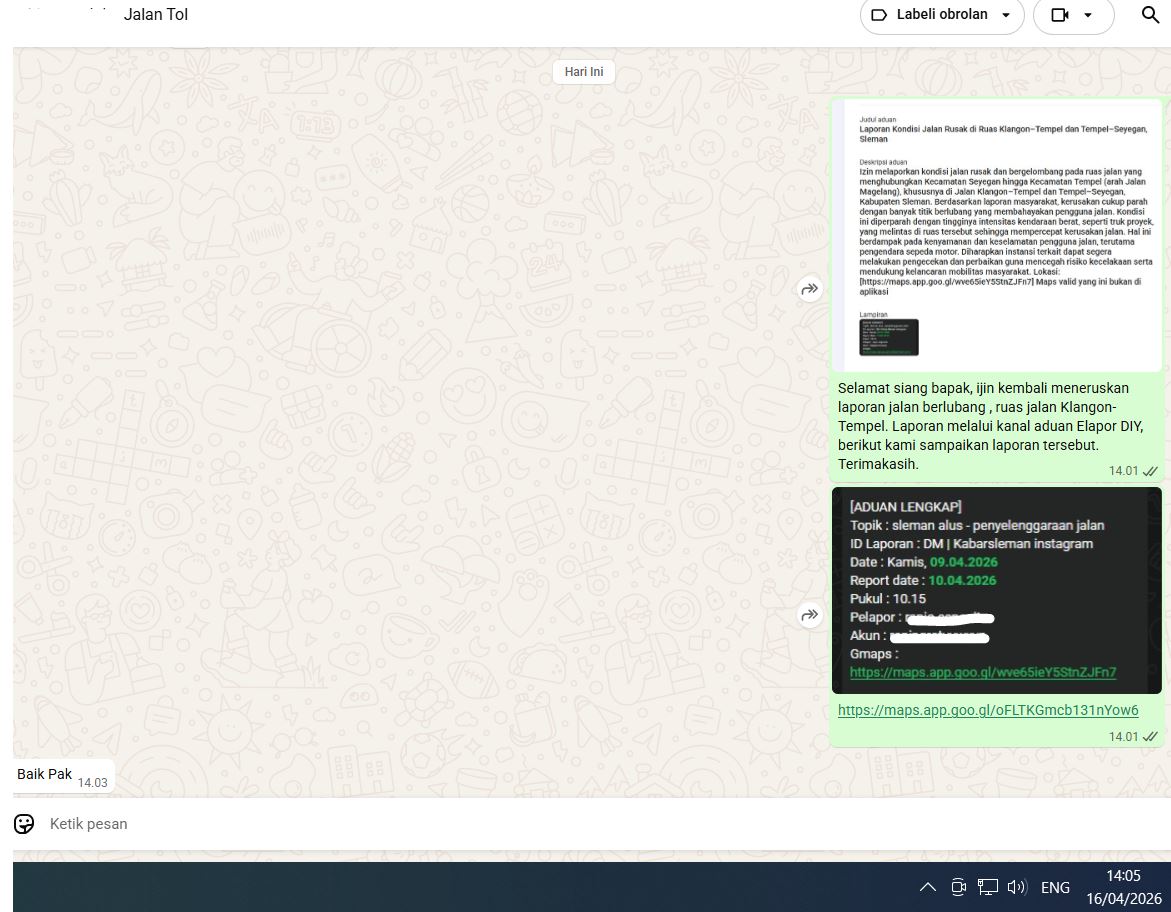Open the maps link ending in nYow6
The image size is (1171, 912).
[987, 710]
